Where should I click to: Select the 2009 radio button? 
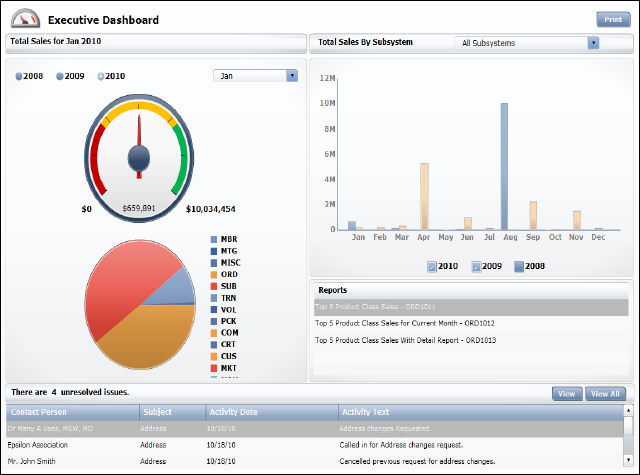(60, 76)
